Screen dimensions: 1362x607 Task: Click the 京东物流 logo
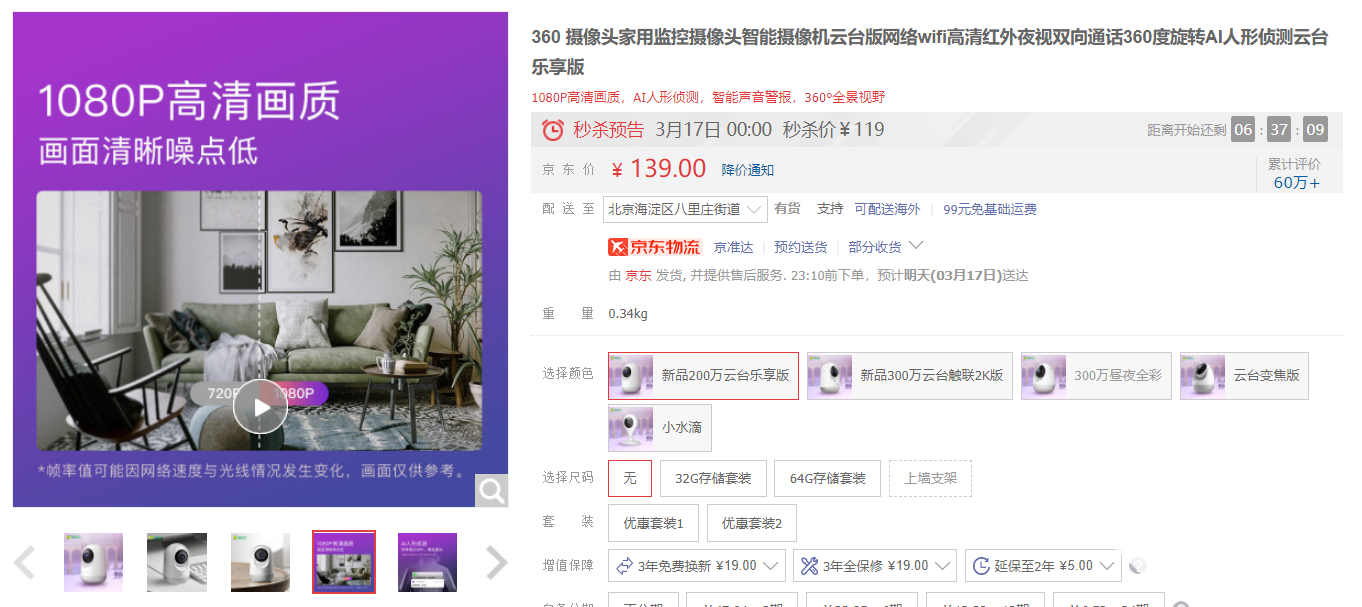pyautogui.click(x=654, y=247)
